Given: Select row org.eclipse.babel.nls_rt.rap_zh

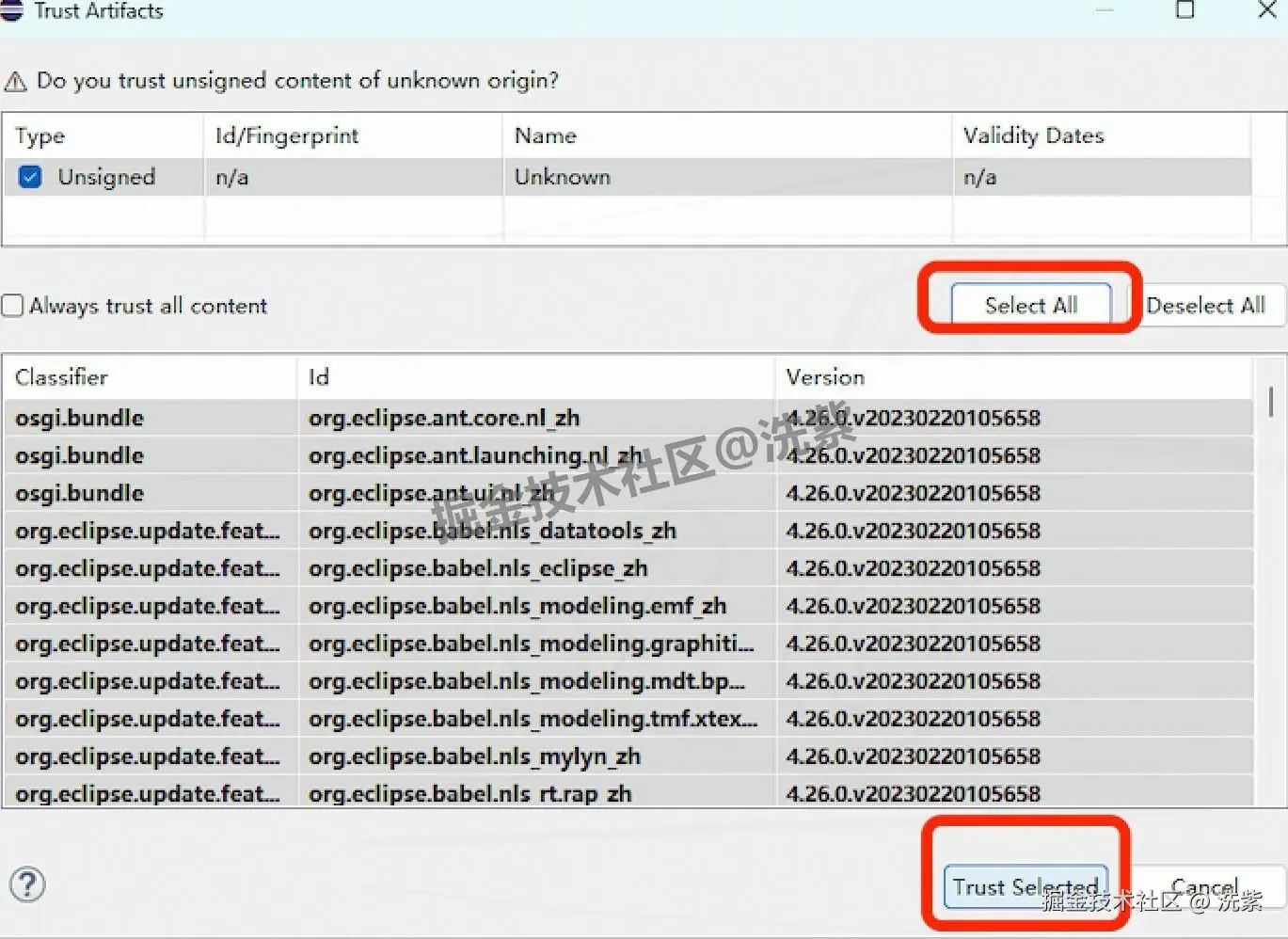Looking at the screenshot, I should coord(628,791).
